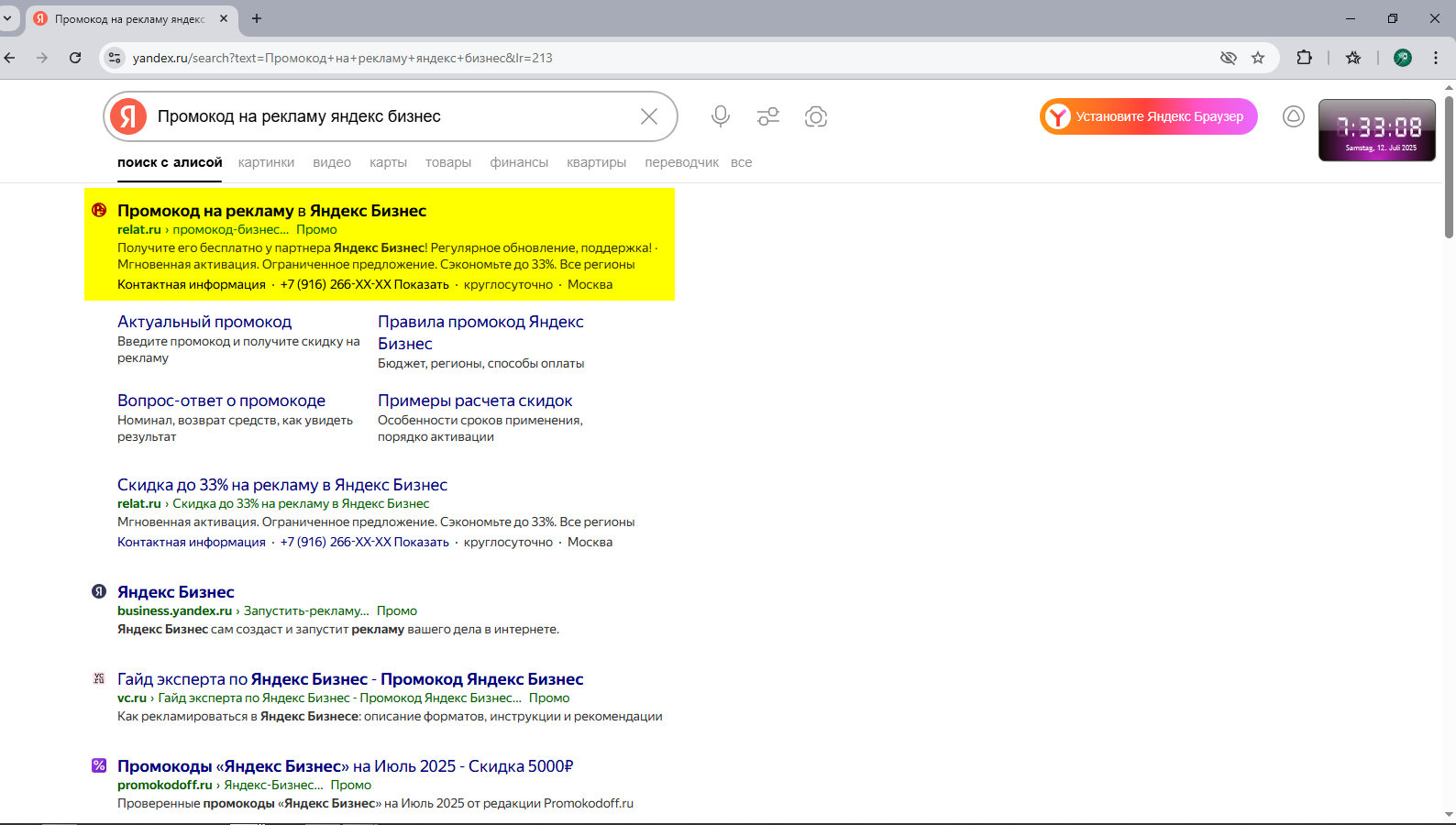Open the Яндекс Бизнес result title
1456x825 pixels.
click(176, 592)
